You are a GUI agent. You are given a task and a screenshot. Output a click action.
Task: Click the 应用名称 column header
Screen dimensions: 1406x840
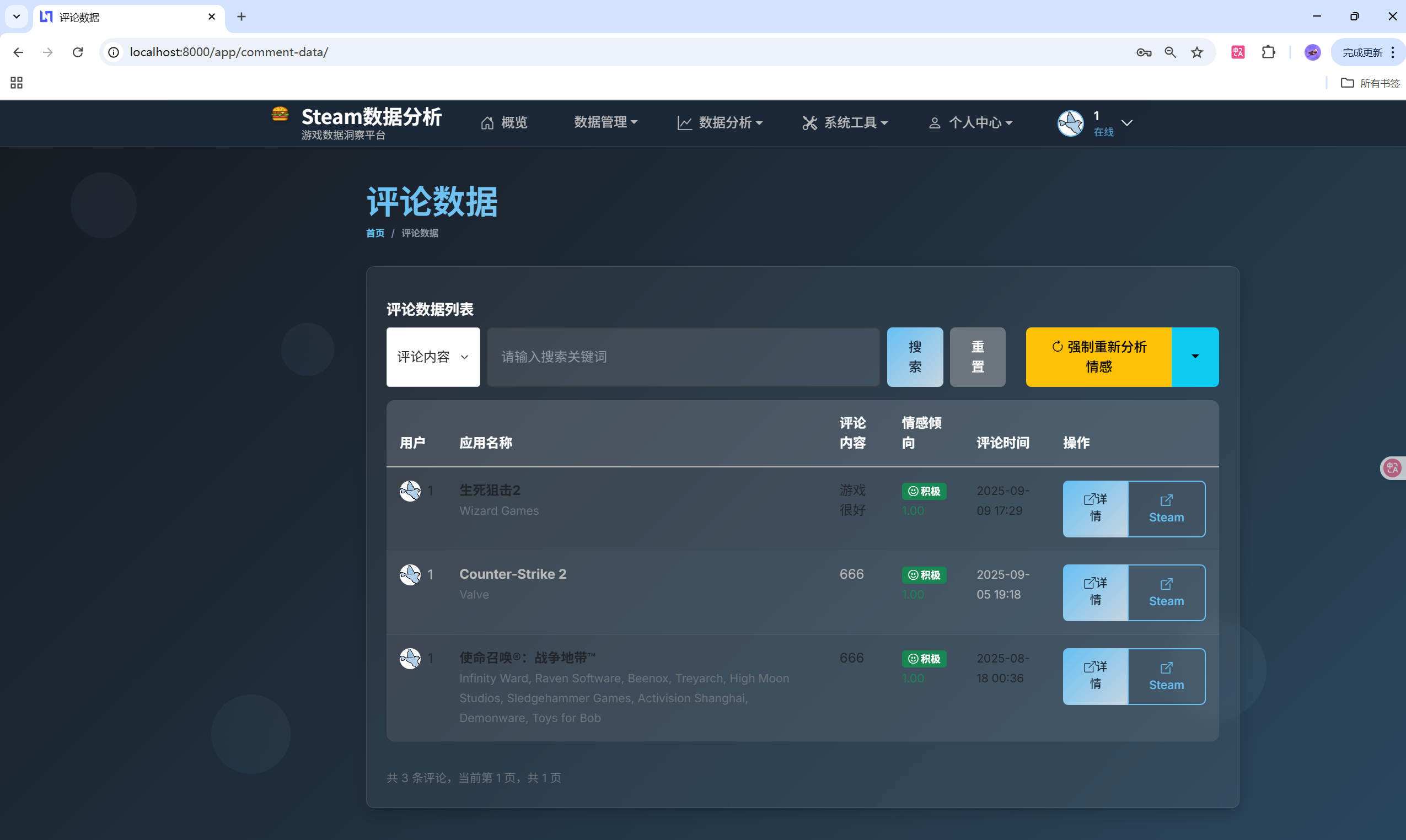click(x=486, y=443)
